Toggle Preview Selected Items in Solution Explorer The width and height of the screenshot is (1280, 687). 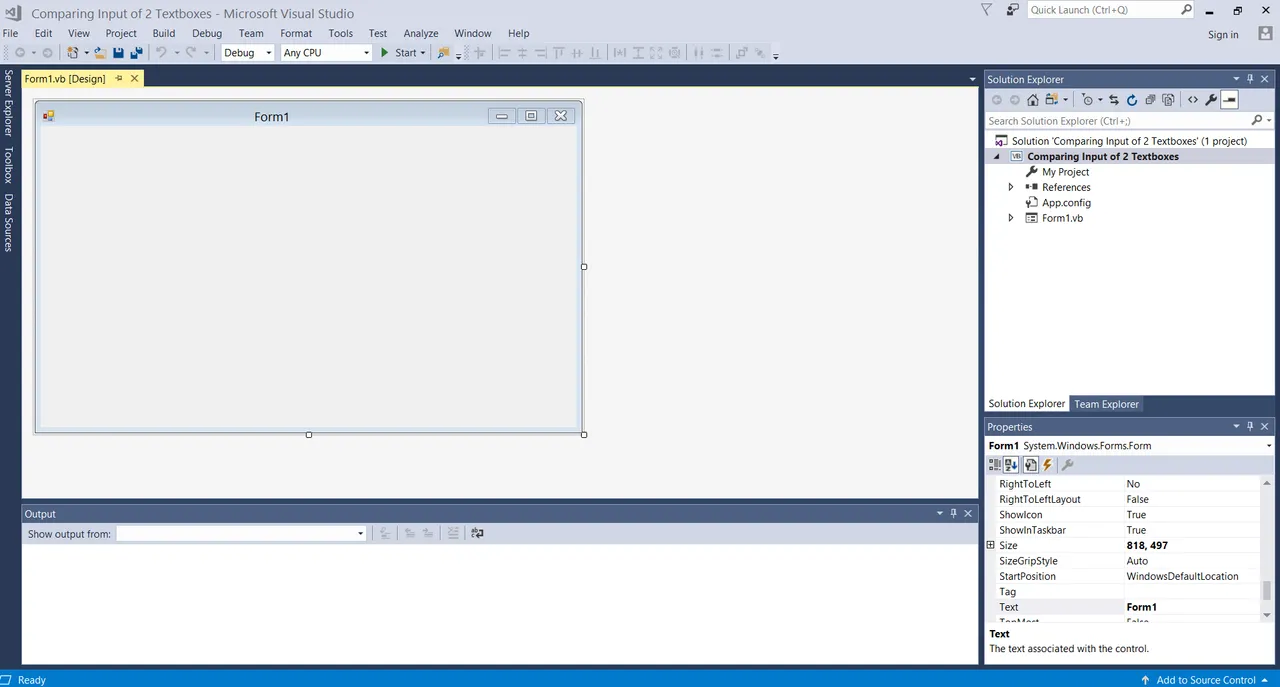(1229, 100)
